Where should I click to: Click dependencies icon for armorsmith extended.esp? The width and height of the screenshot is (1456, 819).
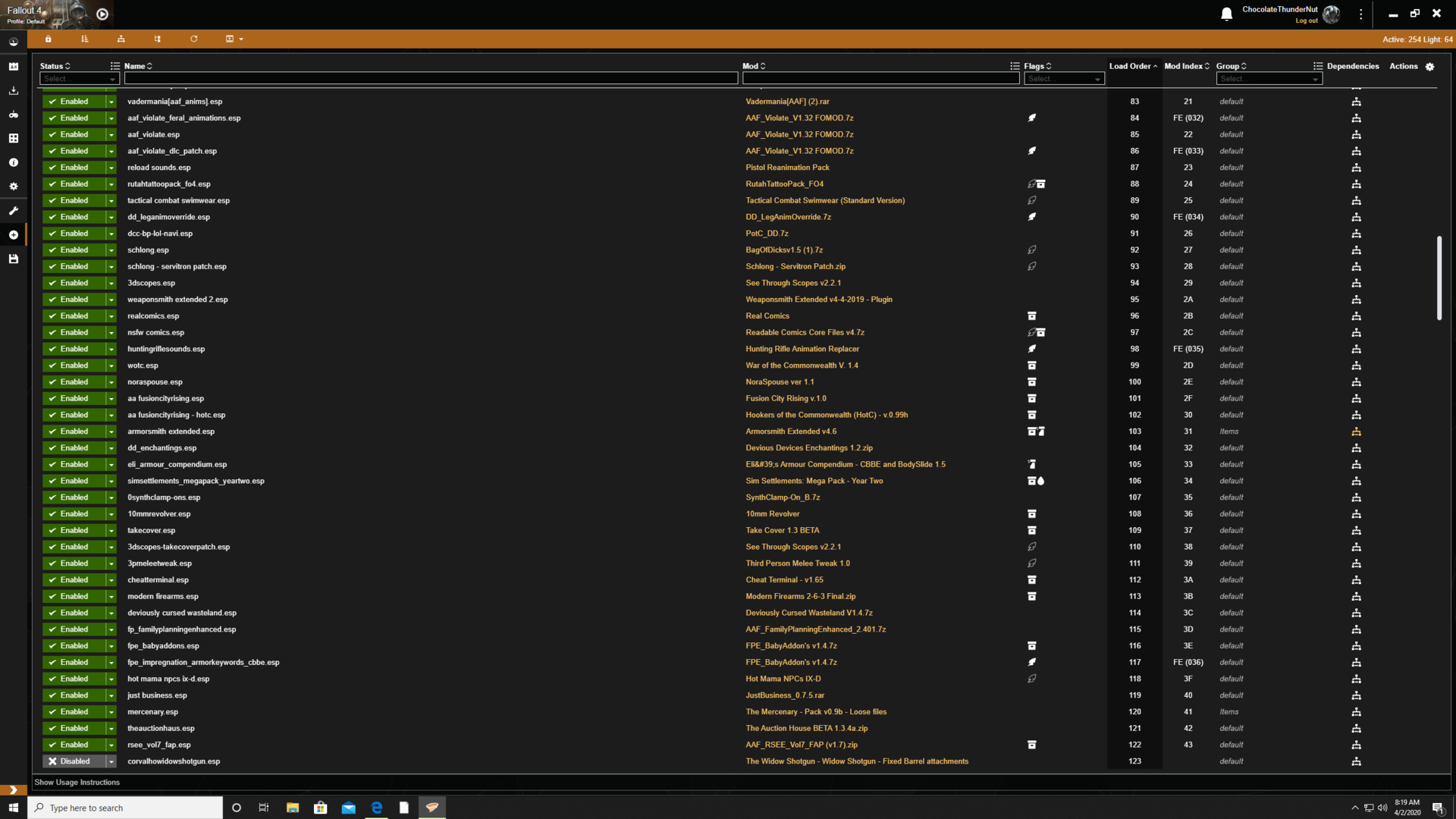(1356, 431)
